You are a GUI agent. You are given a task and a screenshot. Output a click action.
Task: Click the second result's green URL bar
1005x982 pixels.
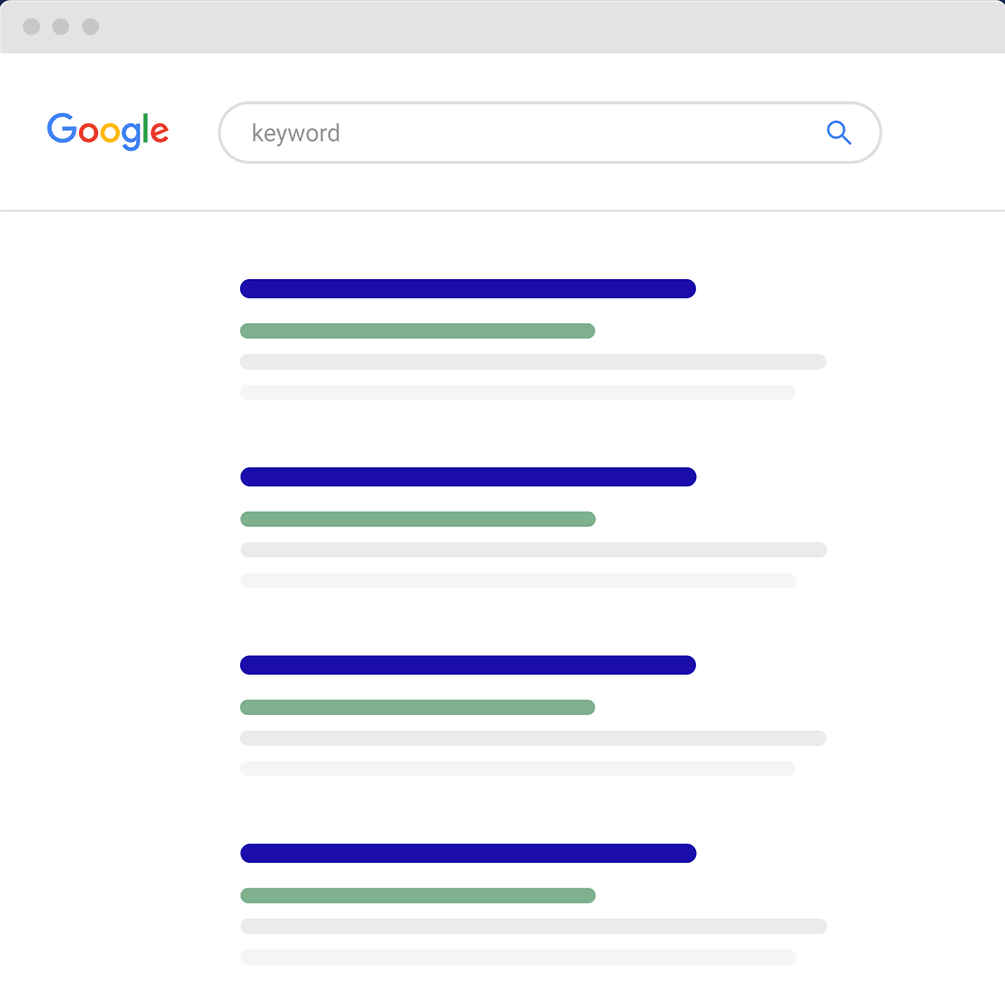tap(417, 519)
